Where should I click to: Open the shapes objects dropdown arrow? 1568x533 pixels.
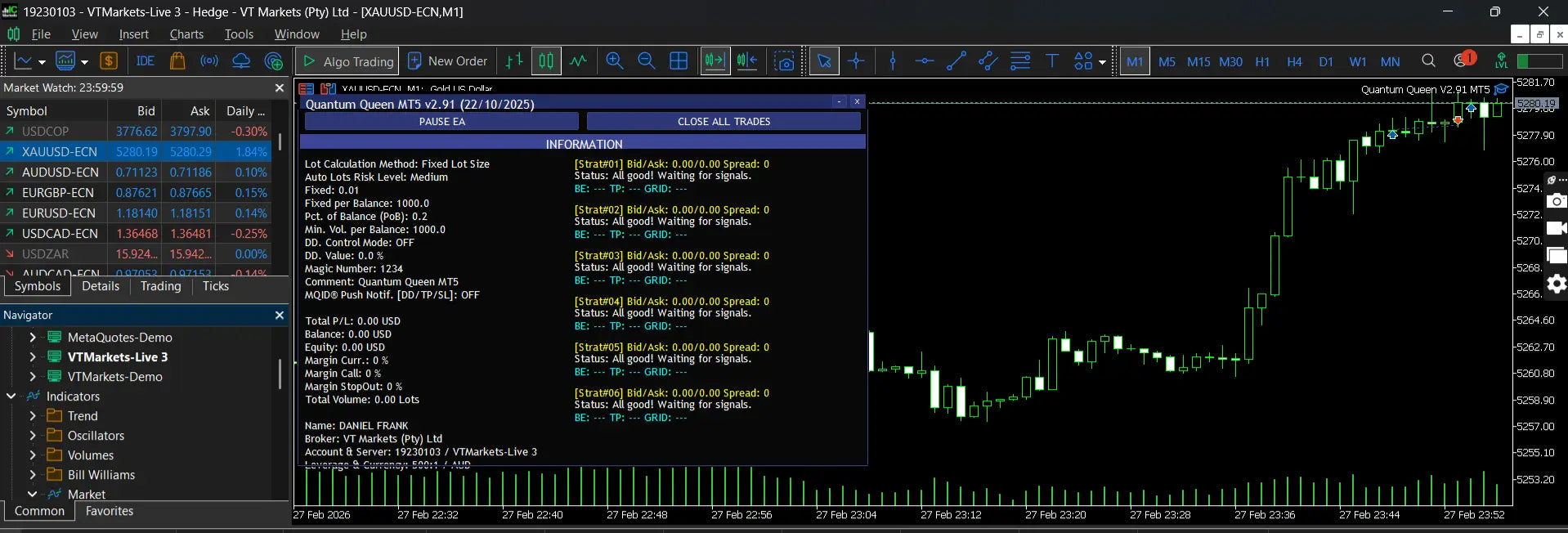pos(1102,62)
